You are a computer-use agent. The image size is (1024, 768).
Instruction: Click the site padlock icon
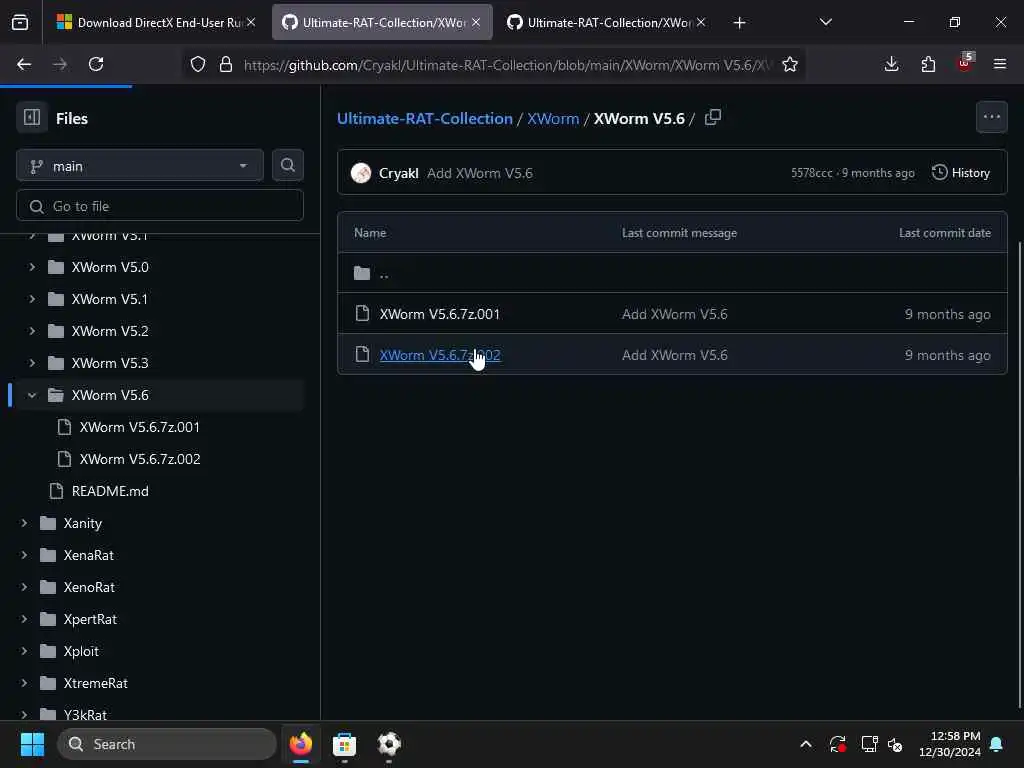tap(226, 64)
